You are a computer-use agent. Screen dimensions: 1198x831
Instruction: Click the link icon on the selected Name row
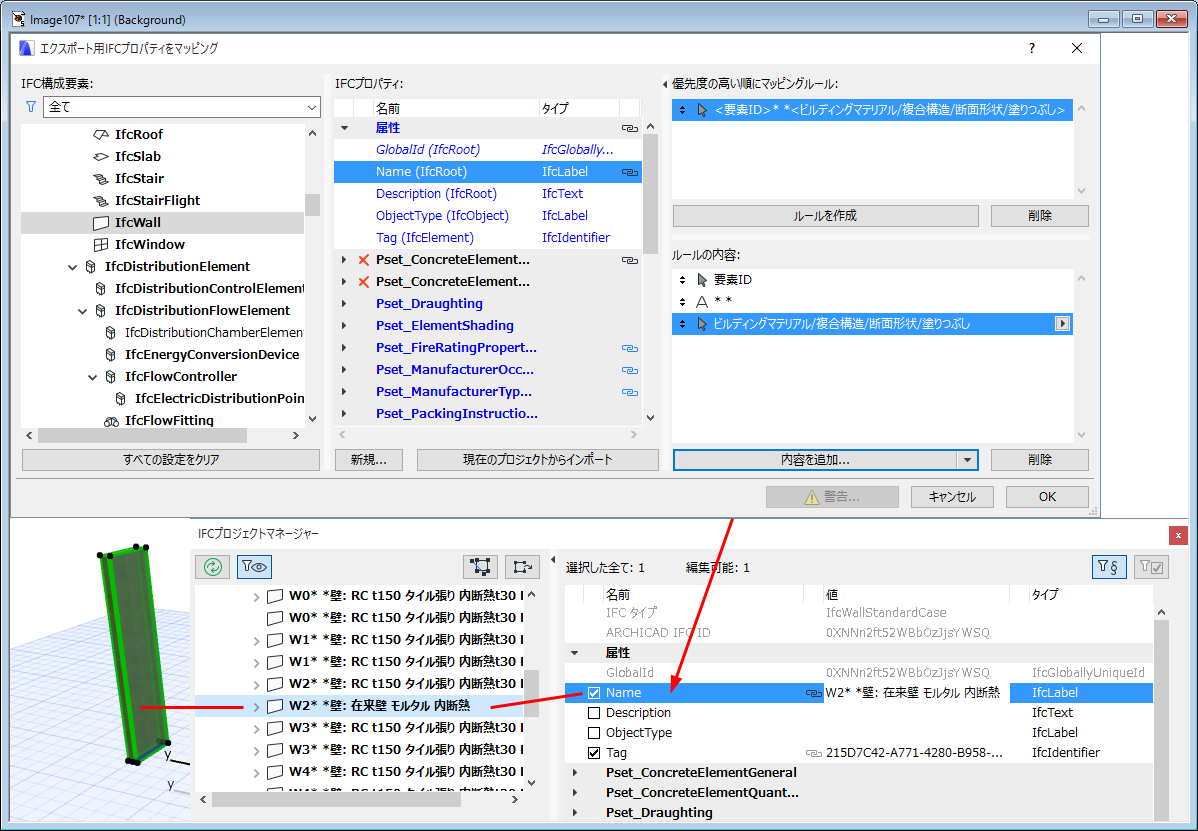814,694
